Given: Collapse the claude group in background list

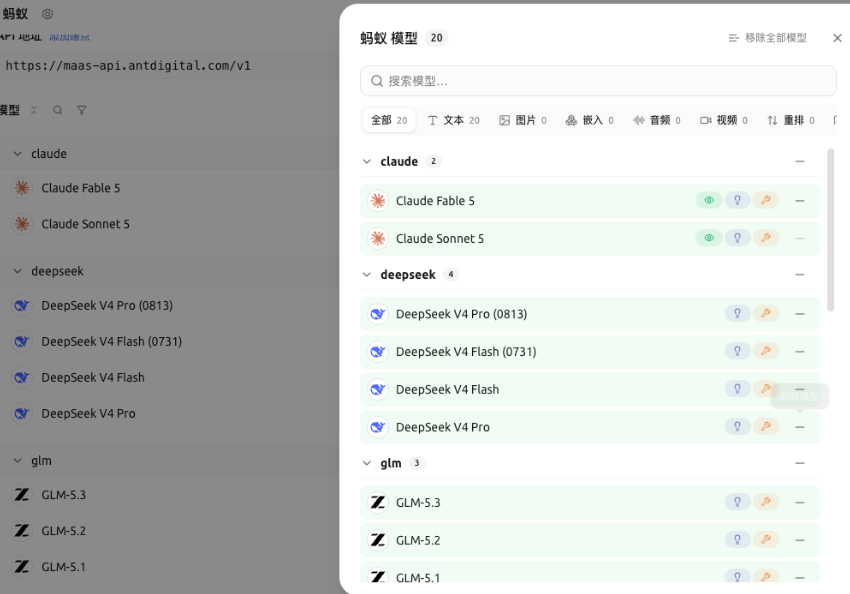Looking at the screenshot, I should (18, 154).
